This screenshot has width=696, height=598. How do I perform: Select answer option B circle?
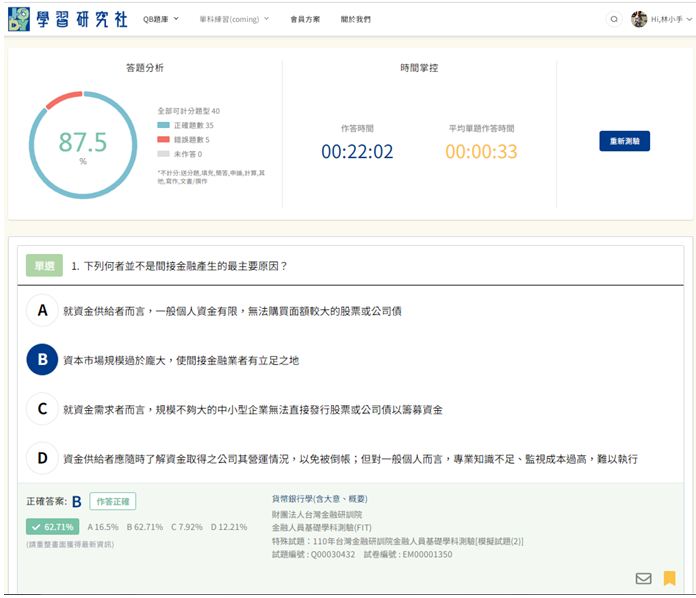[42, 360]
